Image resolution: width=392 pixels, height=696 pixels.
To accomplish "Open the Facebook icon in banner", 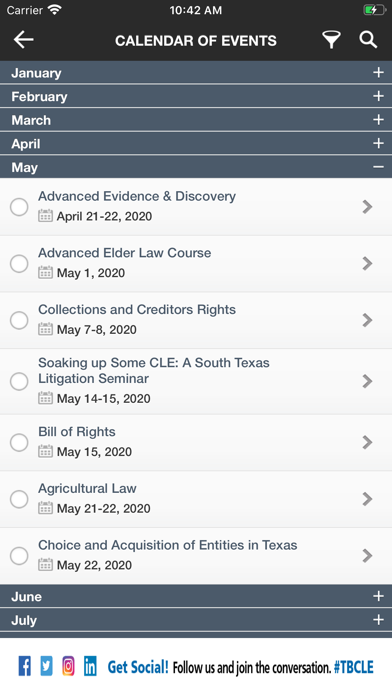I will pos(25,666).
